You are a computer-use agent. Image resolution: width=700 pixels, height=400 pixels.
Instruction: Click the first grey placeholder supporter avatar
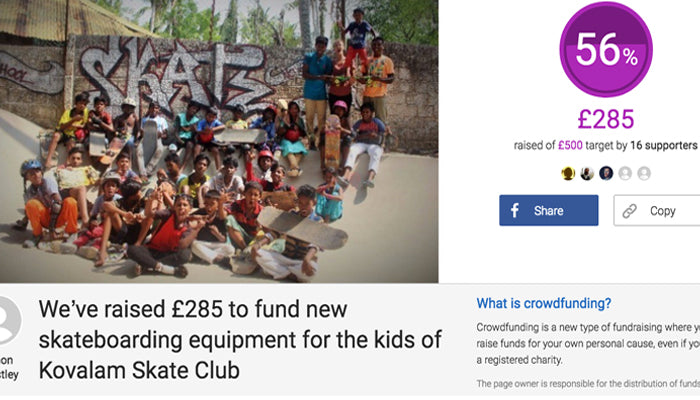(625, 173)
